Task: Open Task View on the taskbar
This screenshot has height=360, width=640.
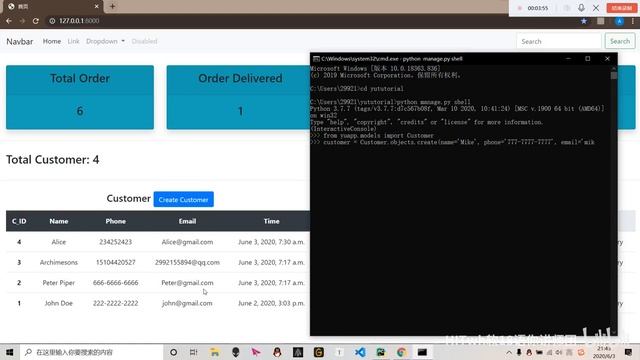Action: [194, 352]
